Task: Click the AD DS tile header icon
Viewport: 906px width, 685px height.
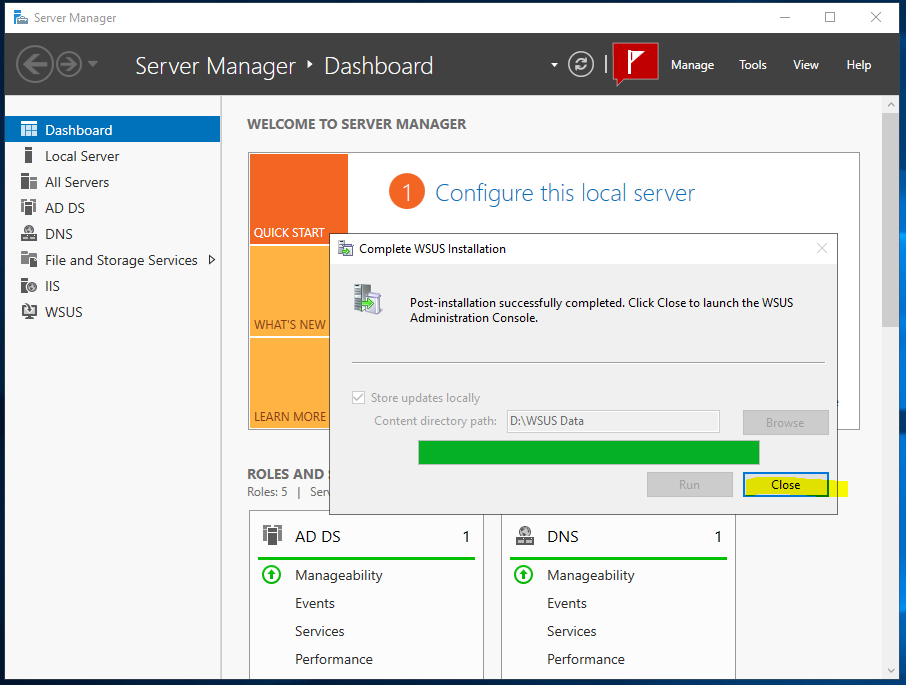Action: point(272,535)
